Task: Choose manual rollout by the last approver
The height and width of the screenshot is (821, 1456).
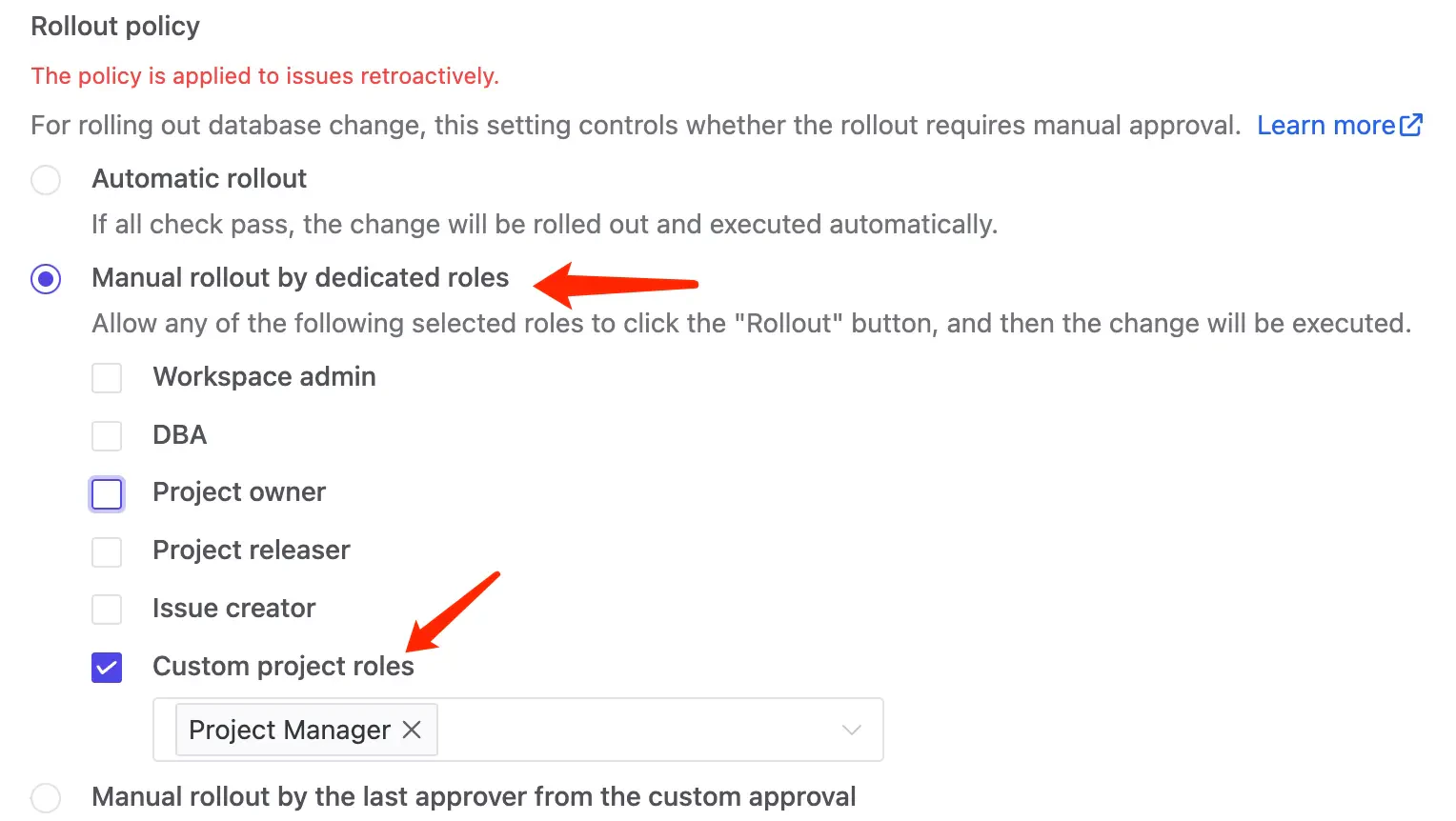Action: 46,796
